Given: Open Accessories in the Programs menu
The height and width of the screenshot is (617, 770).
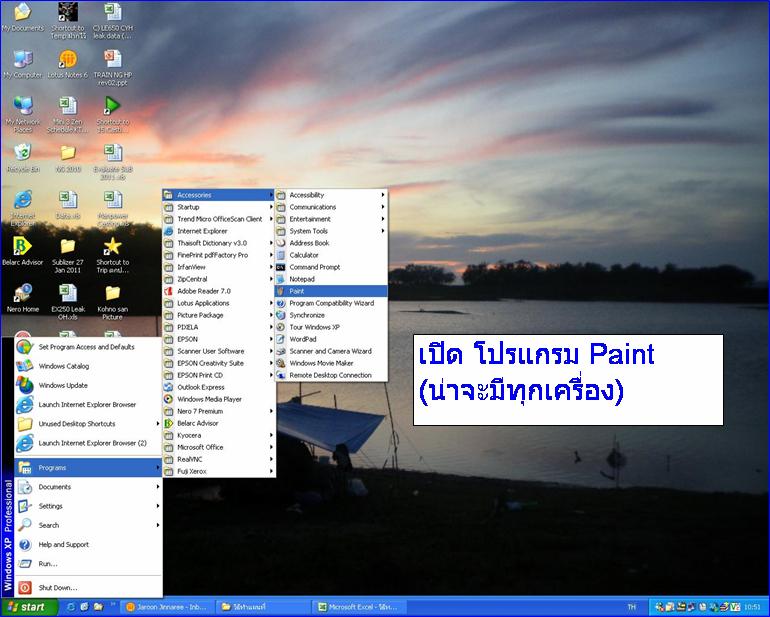Looking at the screenshot, I should coord(219,195).
